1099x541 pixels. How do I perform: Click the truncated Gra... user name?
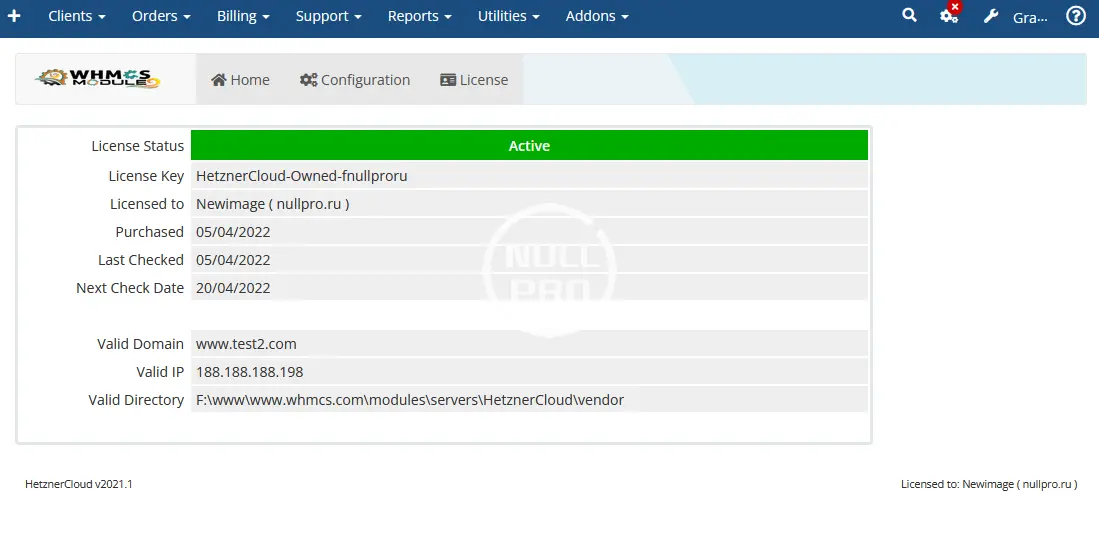1030,17
